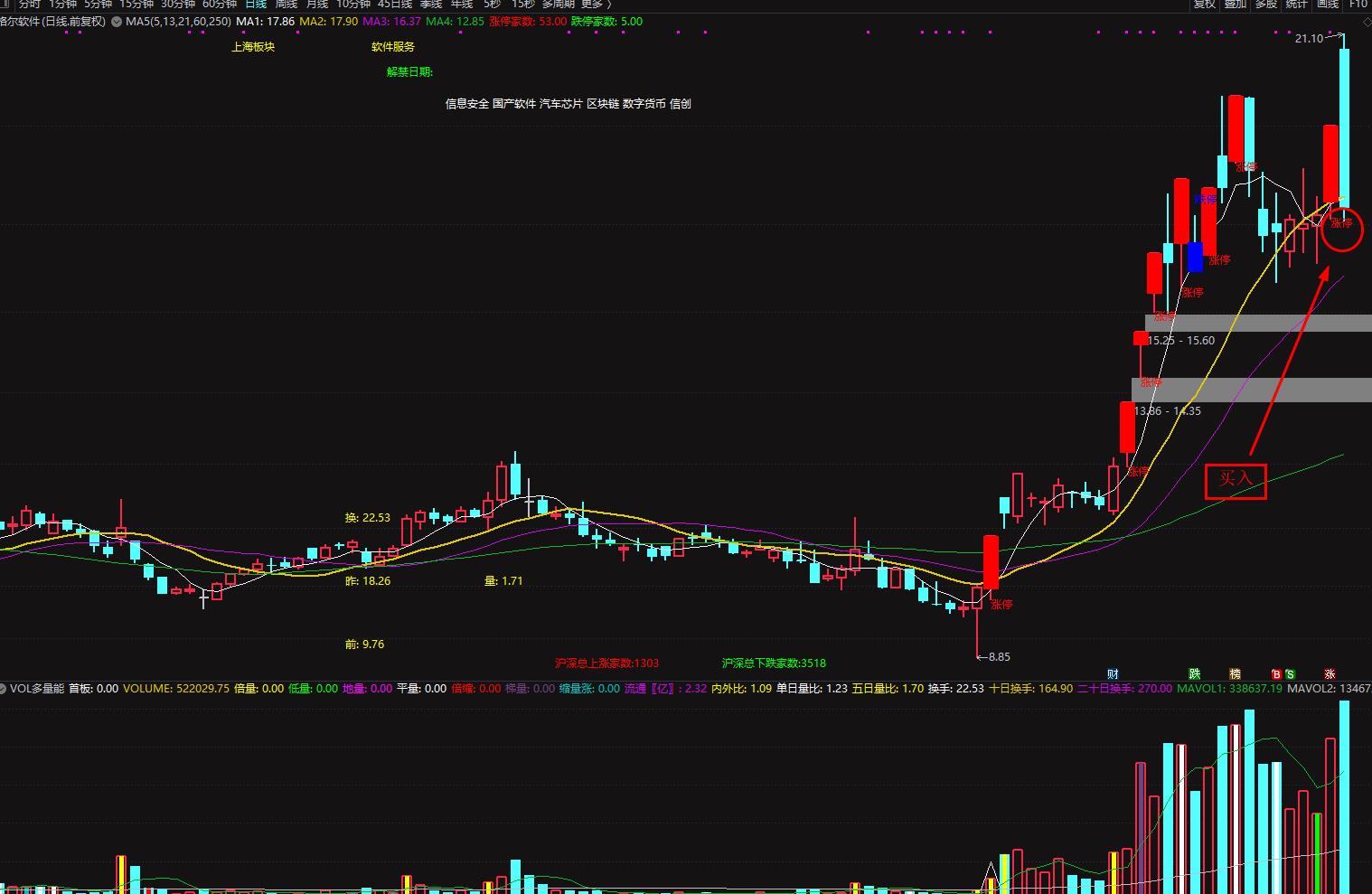Click the 沪深总下跌家数:3518 text
The height and width of the screenshot is (894, 1372).
(x=774, y=663)
